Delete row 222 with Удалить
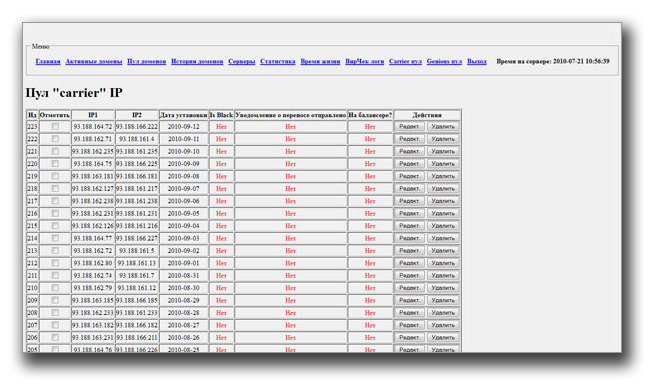The height and width of the screenshot is (385, 648). point(443,139)
